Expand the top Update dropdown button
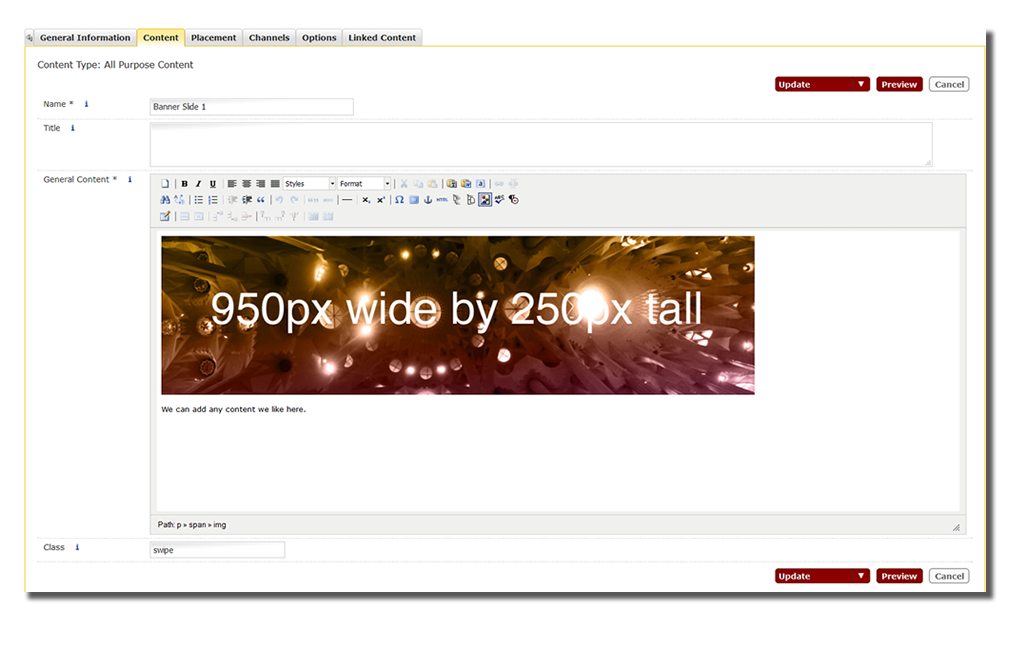Image resolution: width=1024 pixels, height=657 pixels. coord(860,85)
